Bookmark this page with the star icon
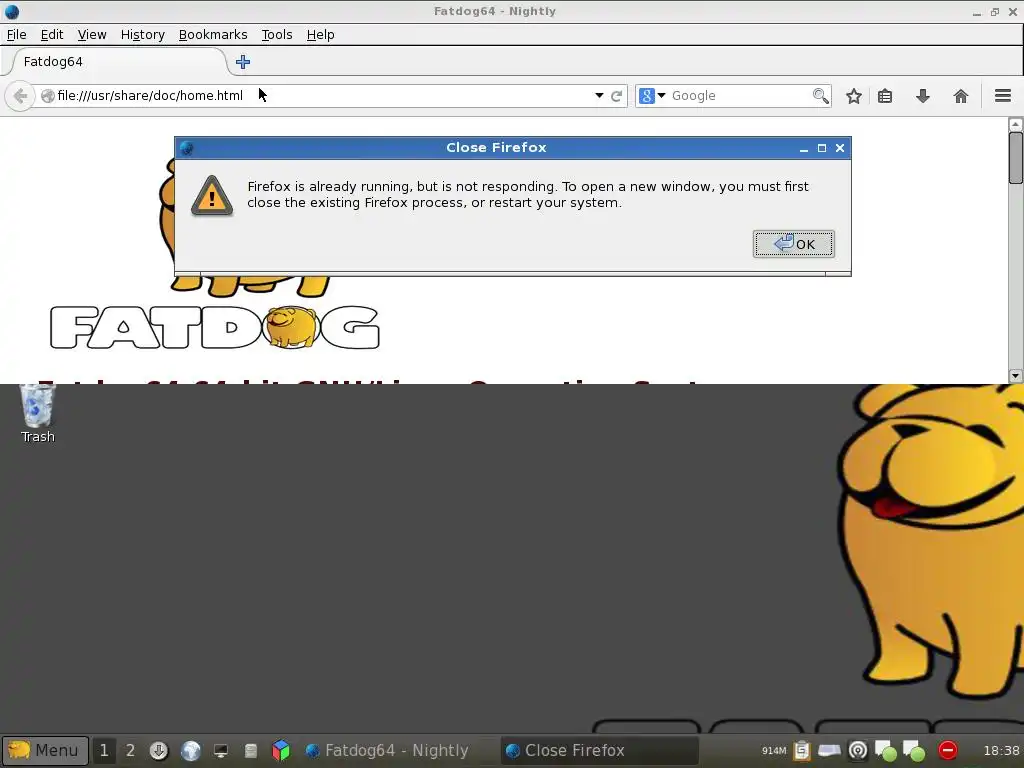 click(x=854, y=97)
